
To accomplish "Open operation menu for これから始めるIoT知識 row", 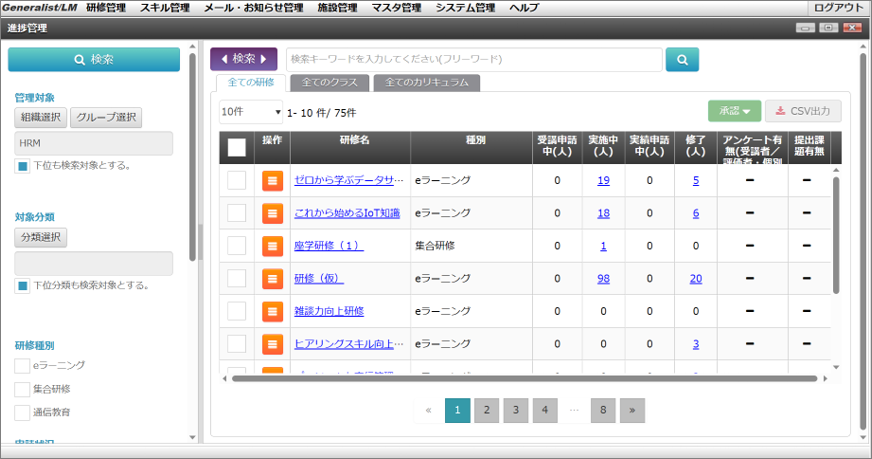I will (x=272, y=213).
